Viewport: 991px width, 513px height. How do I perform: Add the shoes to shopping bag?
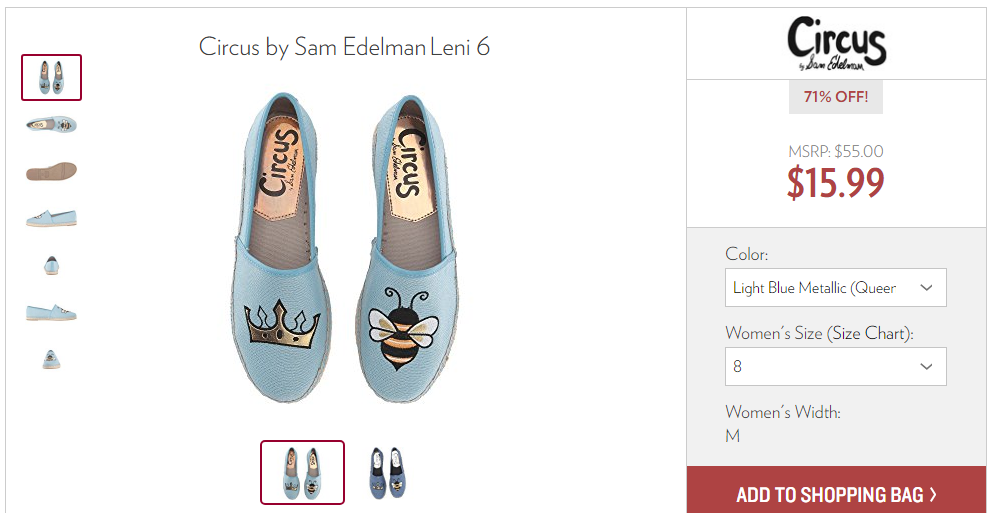click(836, 493)
